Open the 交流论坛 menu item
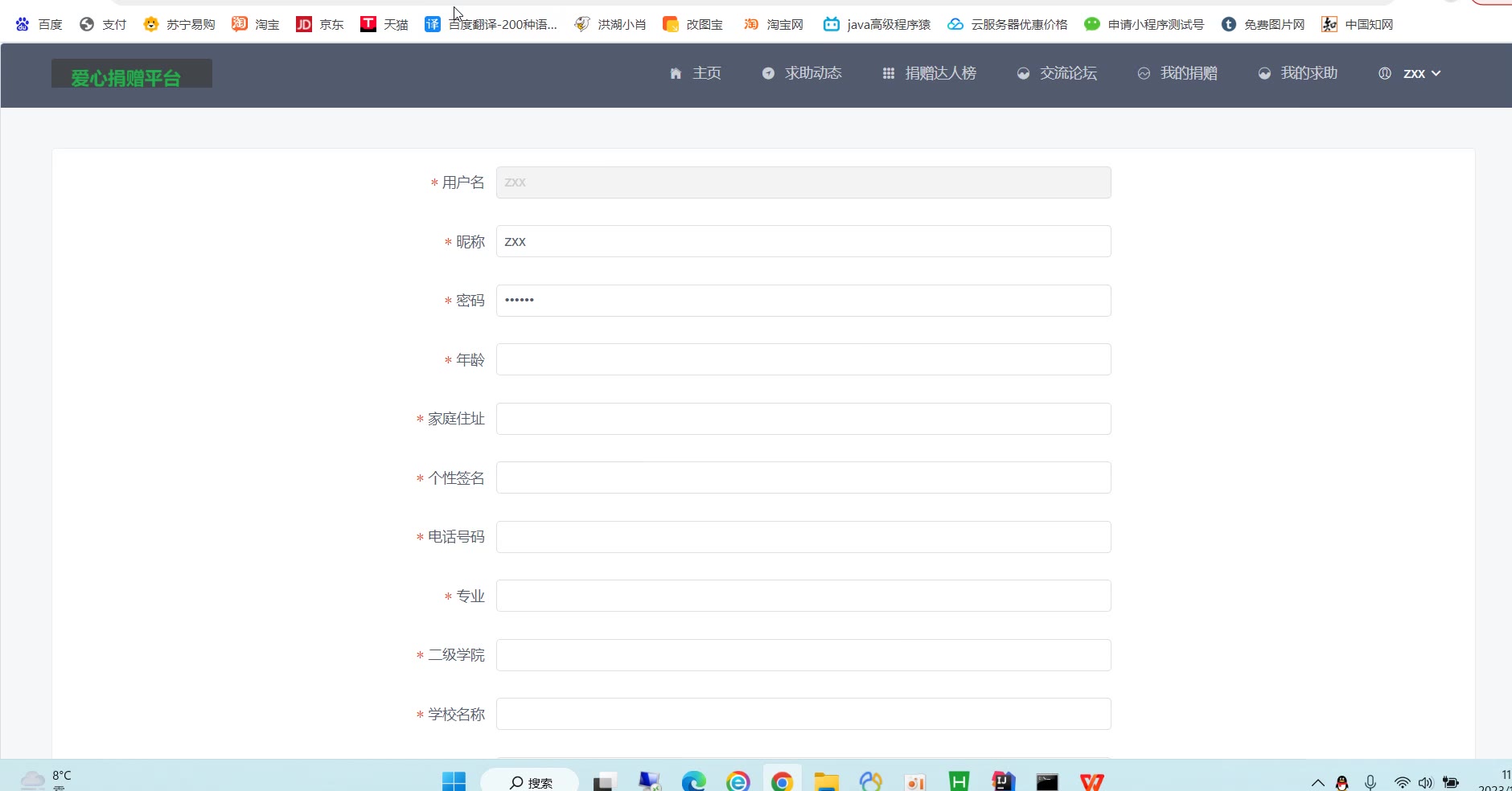The height and width of the screenshot is (791, 1512). 1057,73
